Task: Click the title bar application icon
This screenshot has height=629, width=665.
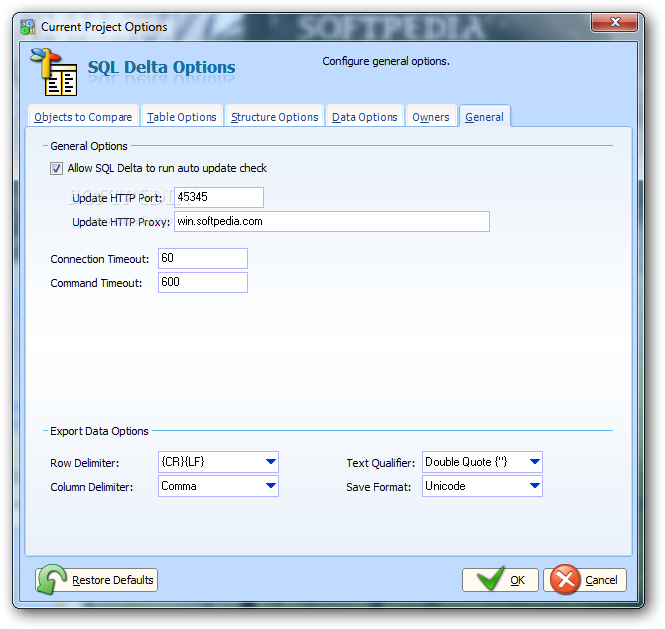Action: [28, 27]
